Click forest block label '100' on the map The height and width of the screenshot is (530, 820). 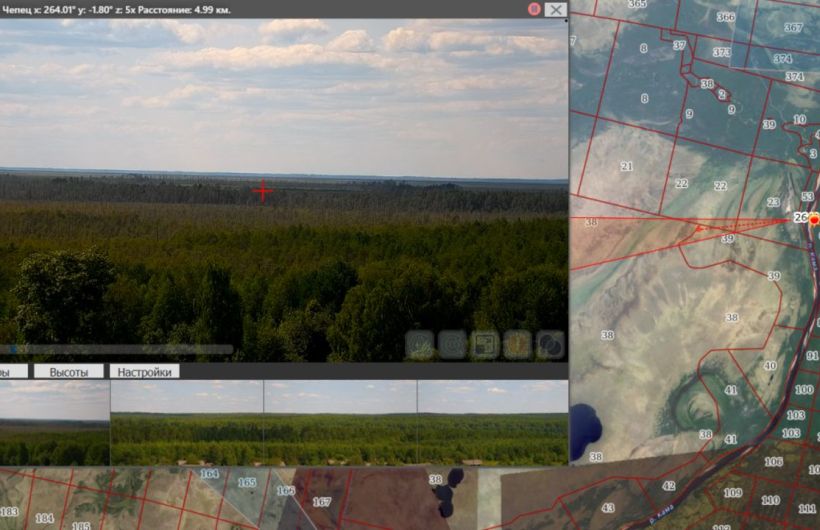(x=804, y=390)
